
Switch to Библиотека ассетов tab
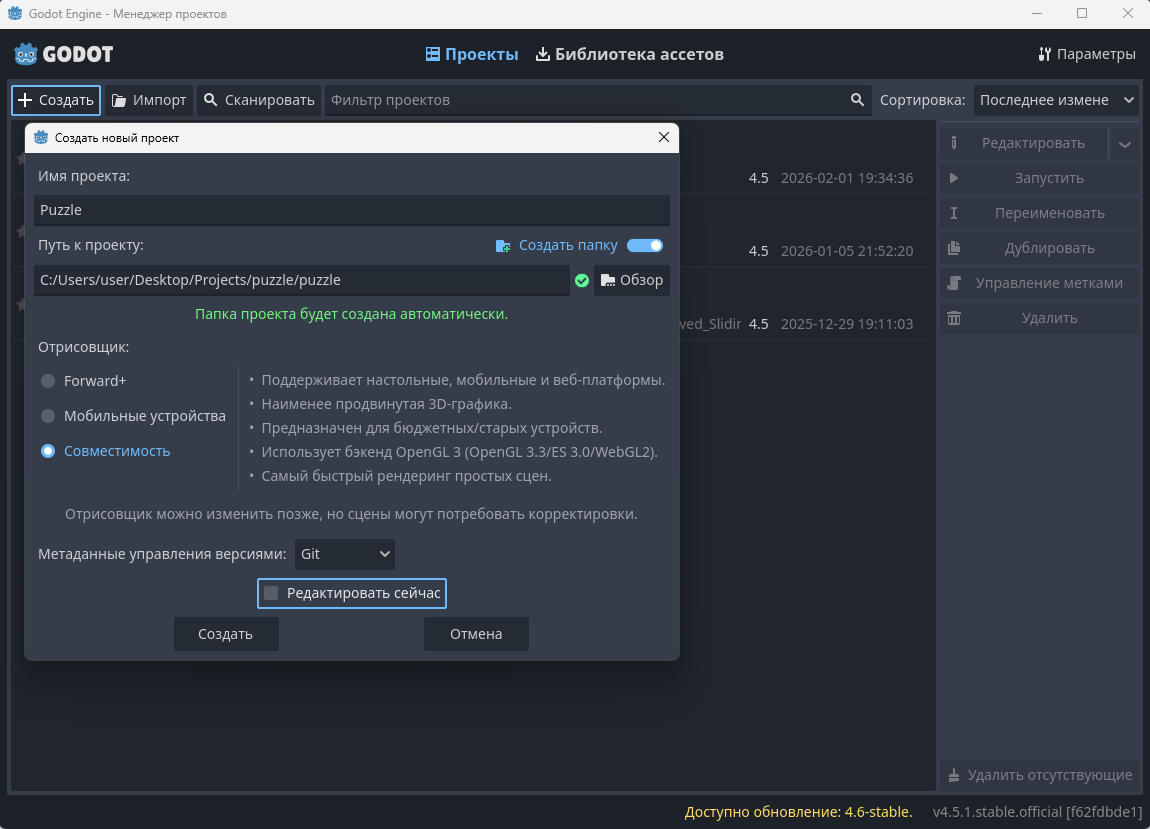pos(629,54)
